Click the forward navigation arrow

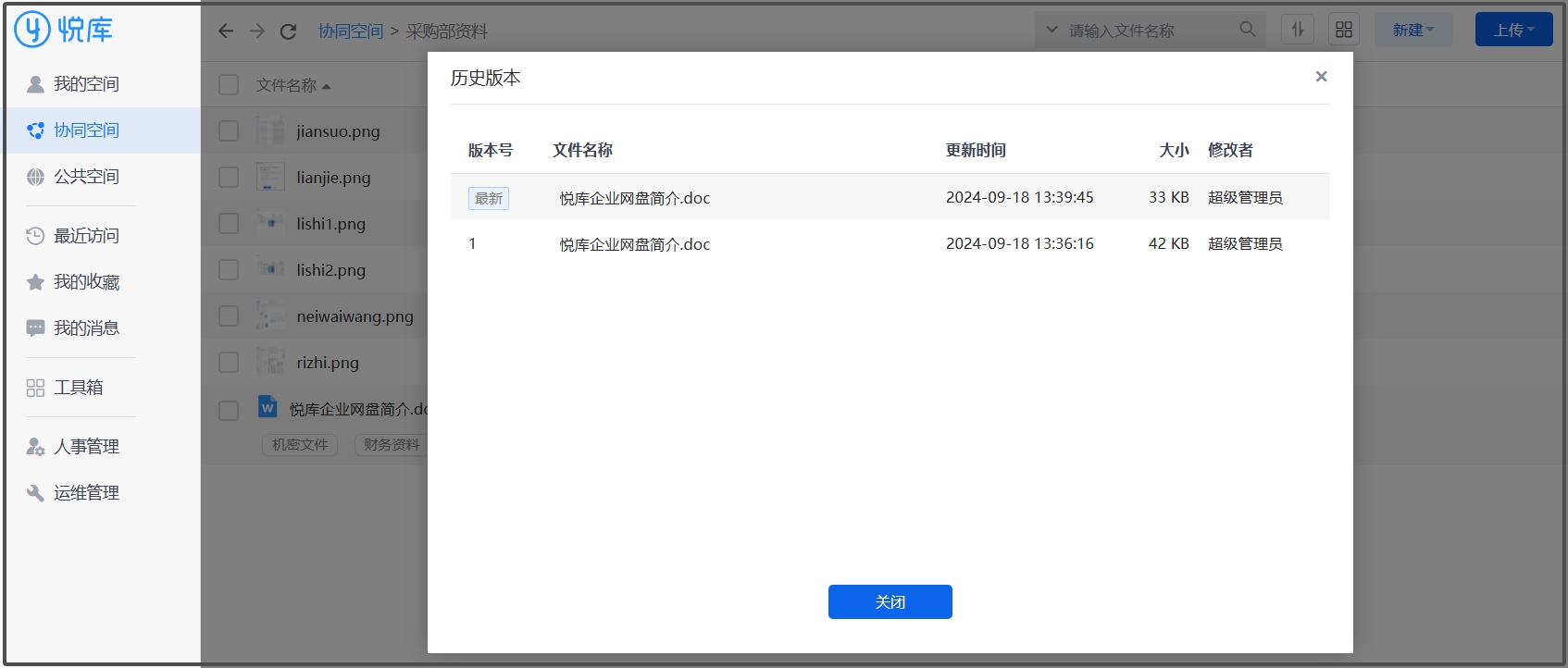click(x=257, y=31)
